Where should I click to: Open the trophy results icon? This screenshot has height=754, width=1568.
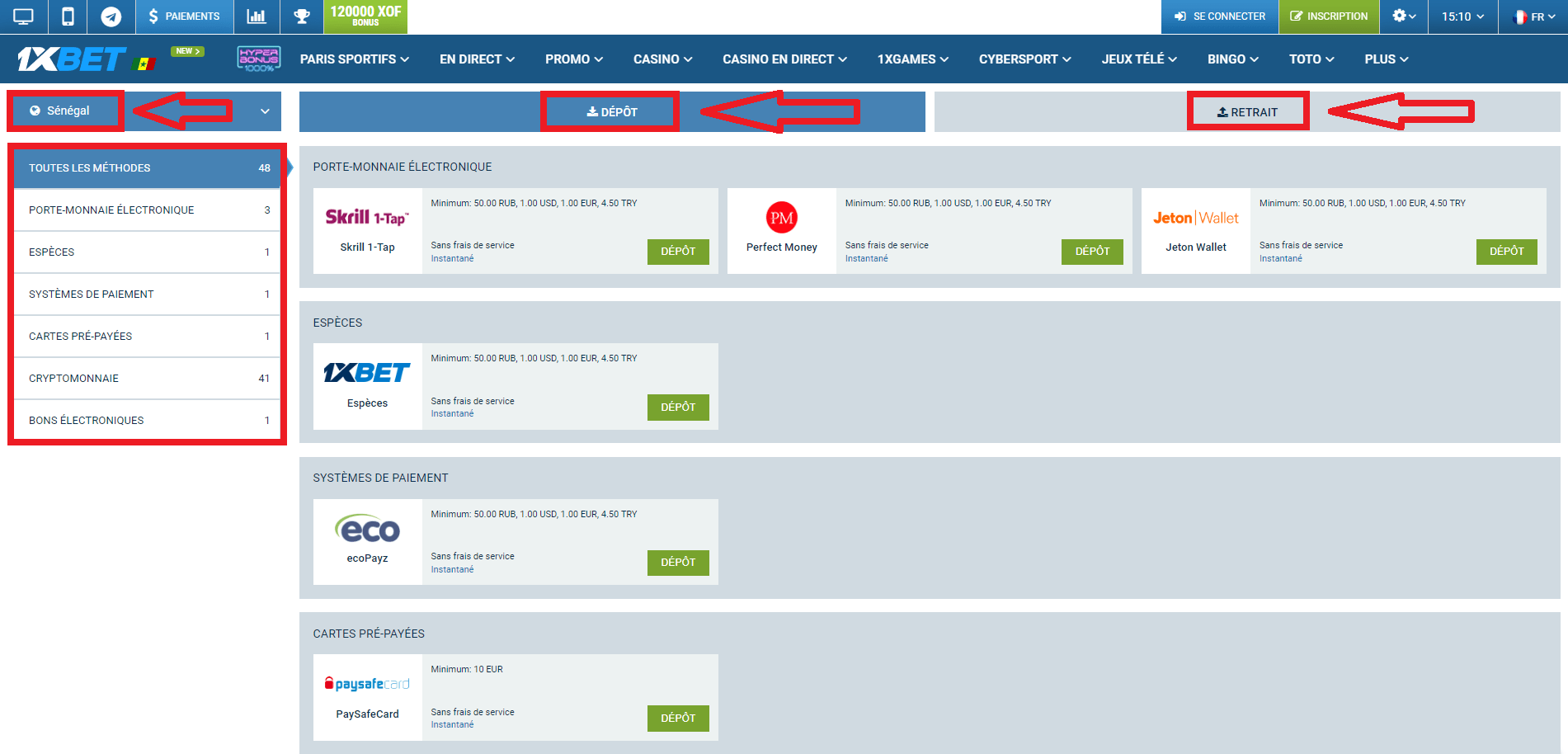pos(302,16)
